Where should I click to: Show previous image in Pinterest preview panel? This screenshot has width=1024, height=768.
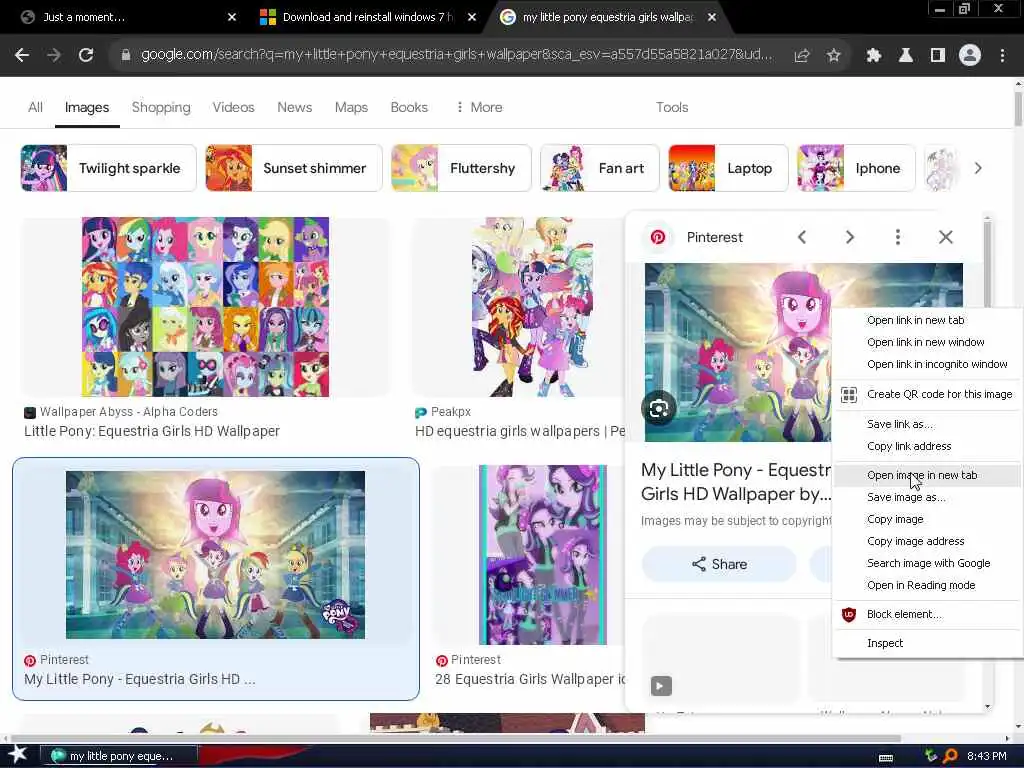(802, 237)
